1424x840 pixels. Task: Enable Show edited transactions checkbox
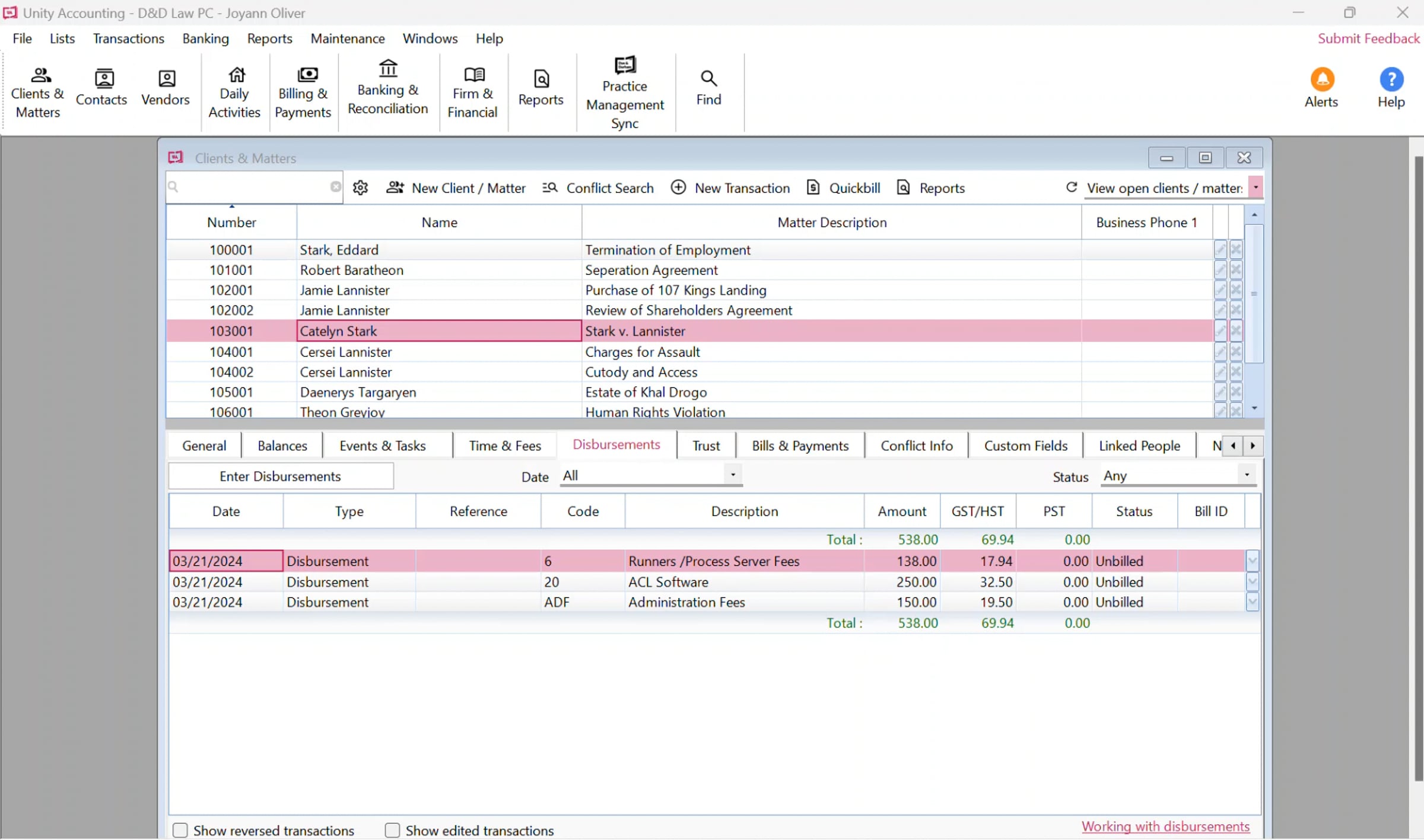392,830
